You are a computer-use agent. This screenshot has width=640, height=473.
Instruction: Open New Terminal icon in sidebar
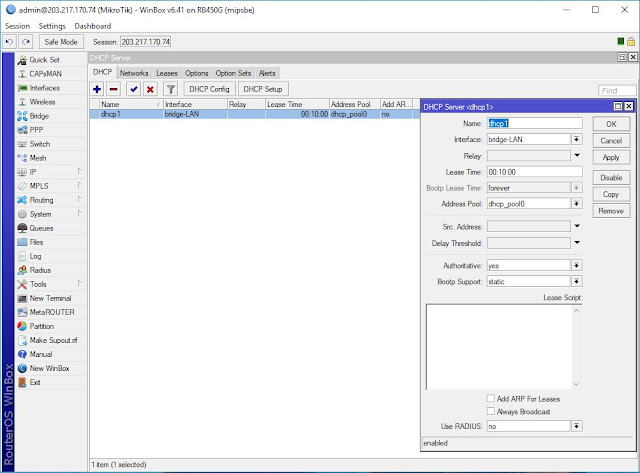[22, 298]
